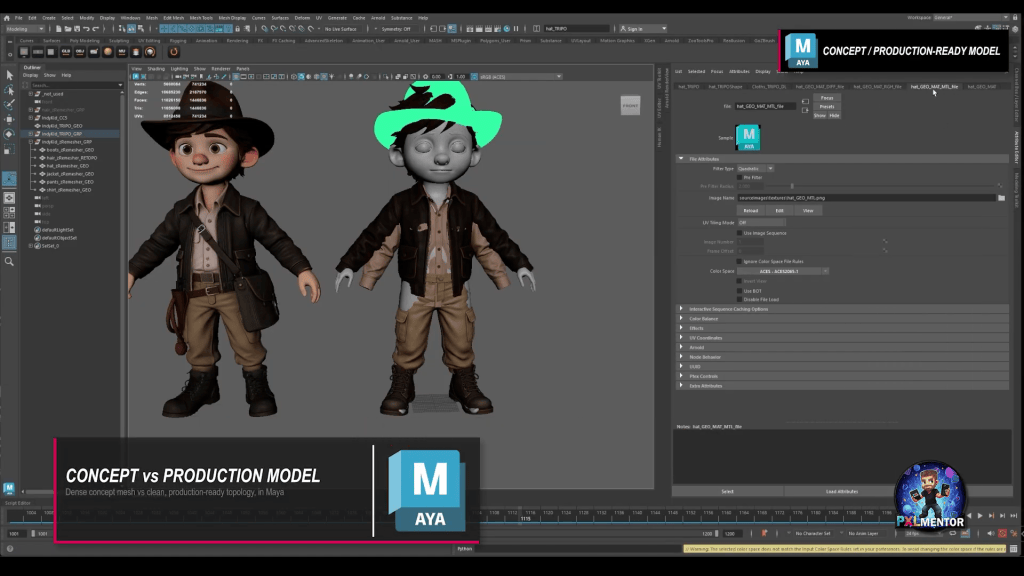
Task: Click the GLB shelf icon
Action: pos(66,52)
